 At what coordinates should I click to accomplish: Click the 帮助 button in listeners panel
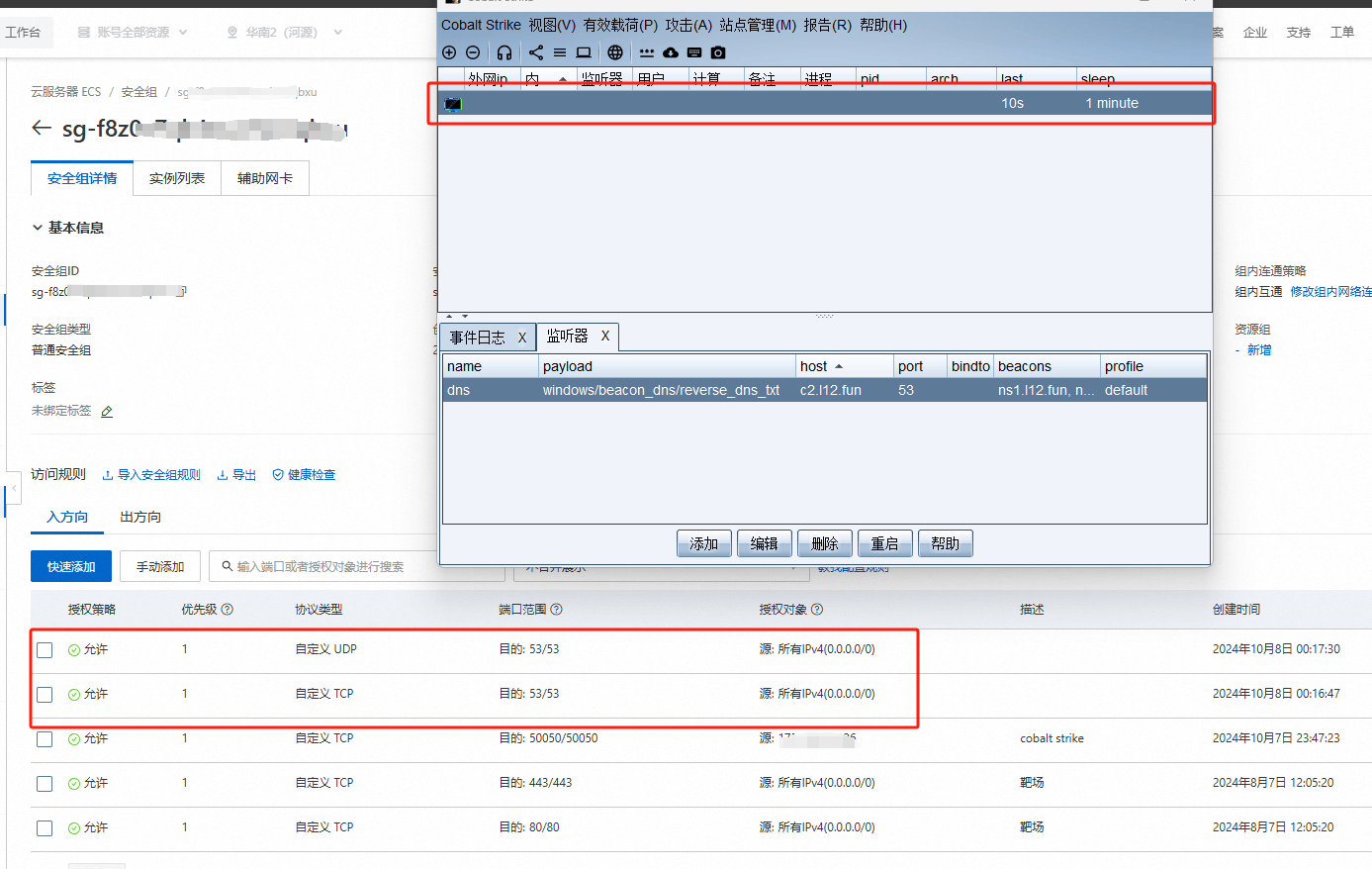coord(946,543)
